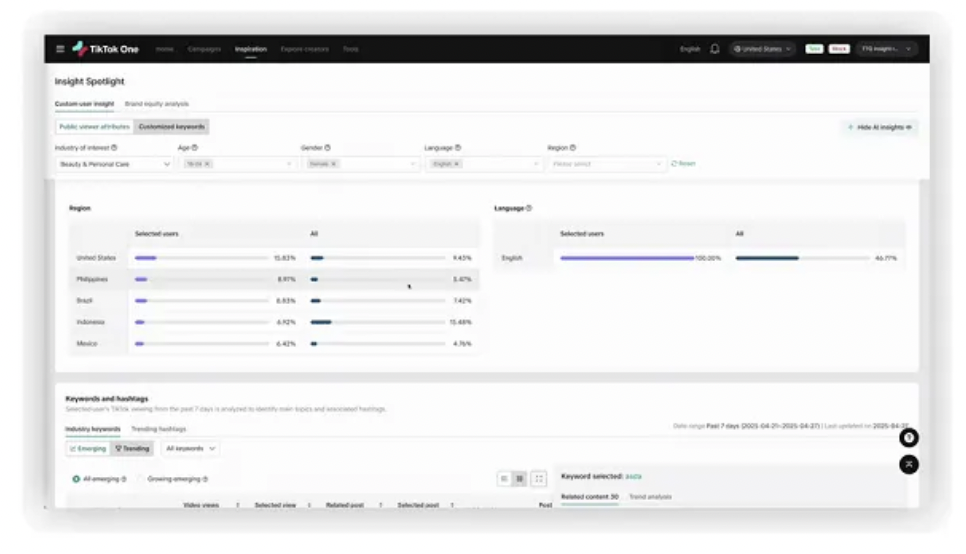Open the Trend analysis tab
Screen dimensions: 966x554
[x=650, y=497]
